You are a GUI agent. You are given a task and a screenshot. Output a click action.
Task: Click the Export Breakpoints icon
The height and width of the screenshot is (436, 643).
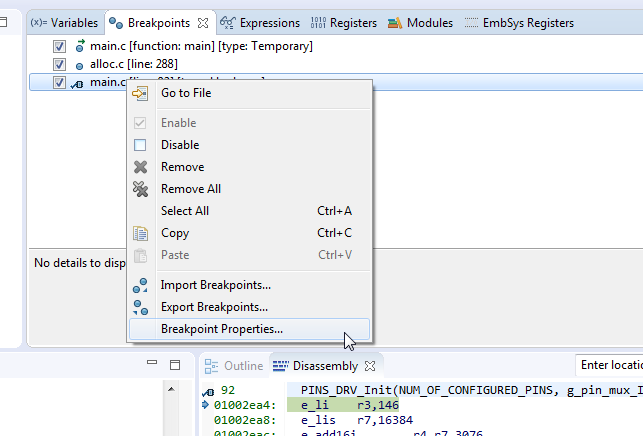click(x=140, y=308)
